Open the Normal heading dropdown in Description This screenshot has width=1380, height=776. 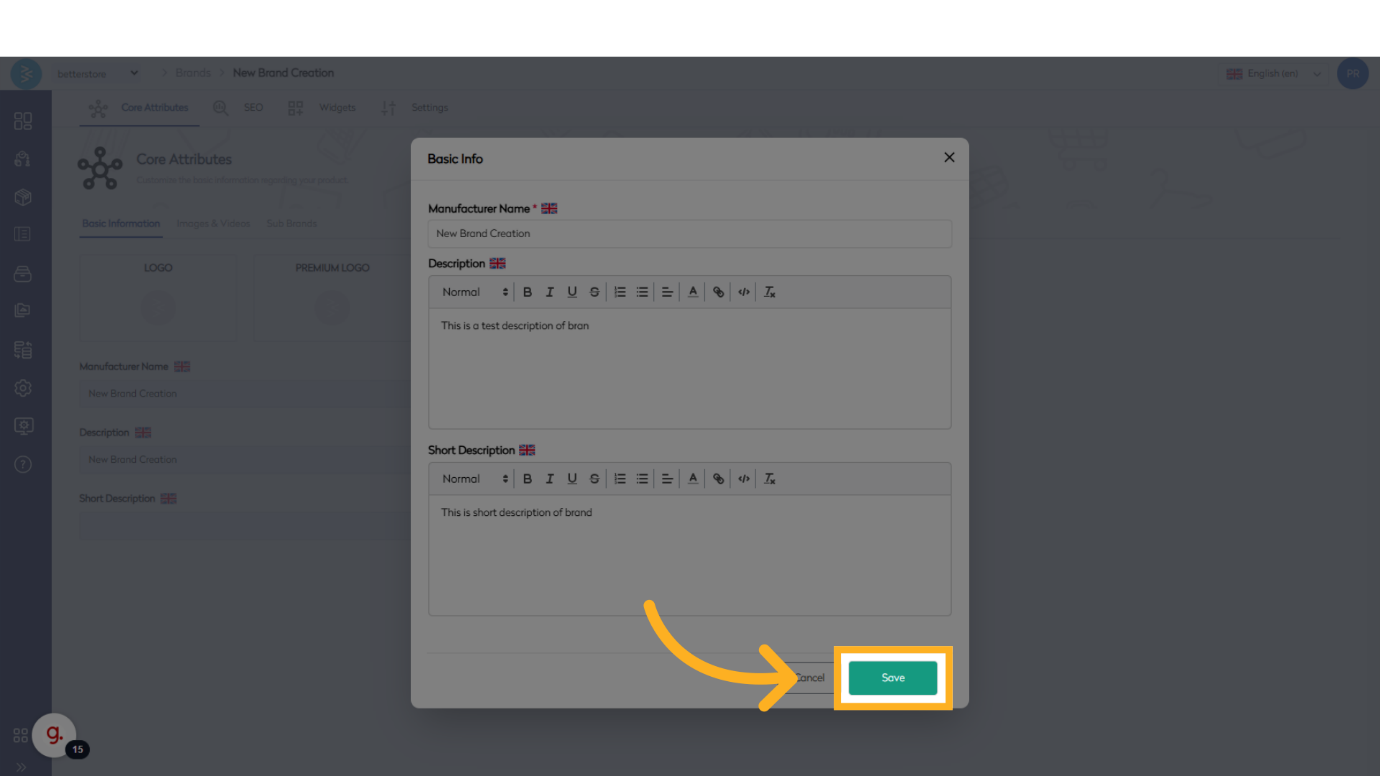(x=475, y=292)
